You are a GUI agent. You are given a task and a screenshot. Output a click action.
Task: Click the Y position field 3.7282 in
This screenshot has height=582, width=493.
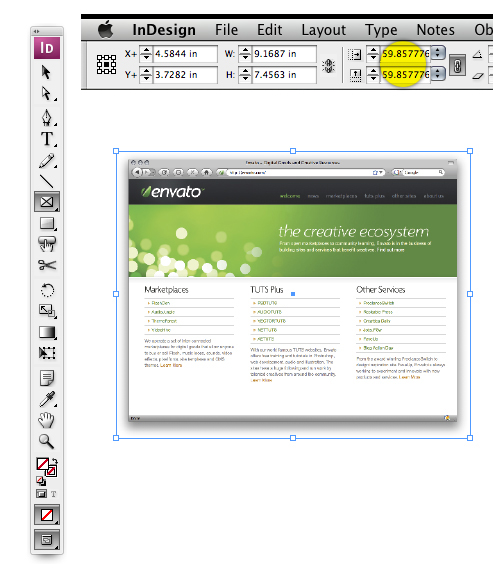(185, 75)
